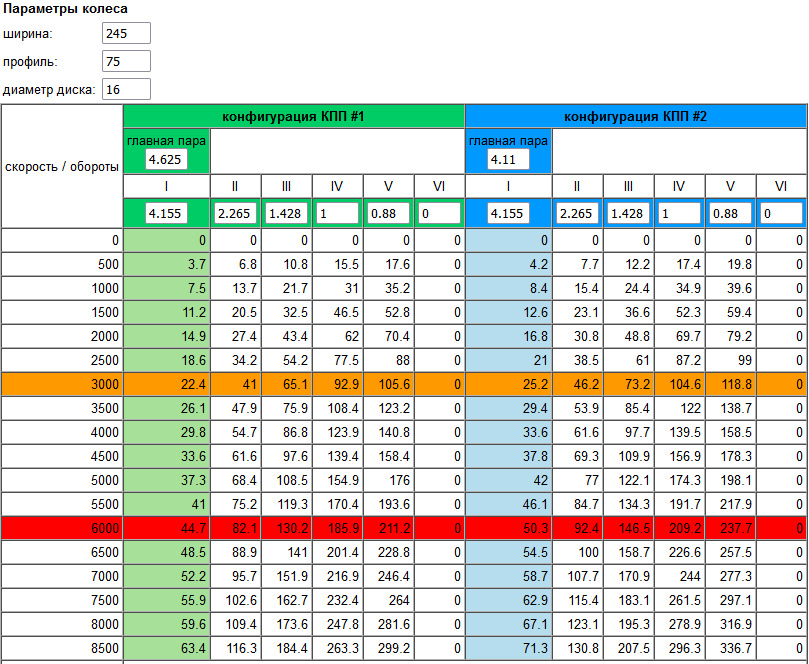Click value 211.2 in red 6000 row

click(394, 528)
